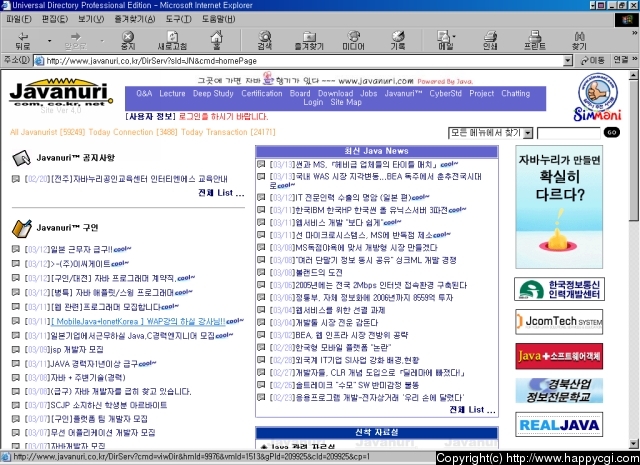Click the site search text input field
Screen dimensions: 640x465
point(569,133)
